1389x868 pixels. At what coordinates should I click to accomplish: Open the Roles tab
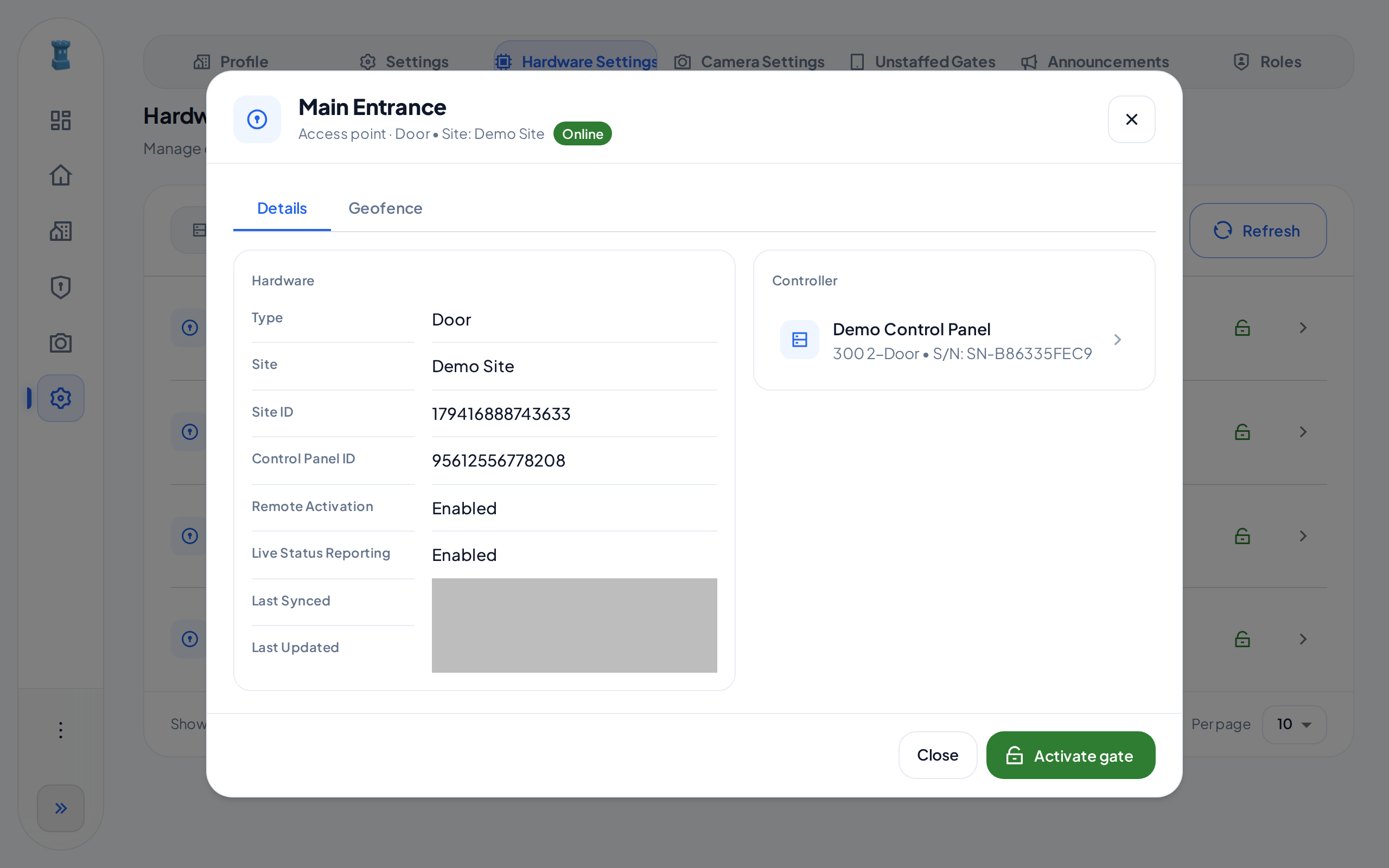coord(1267,62)
